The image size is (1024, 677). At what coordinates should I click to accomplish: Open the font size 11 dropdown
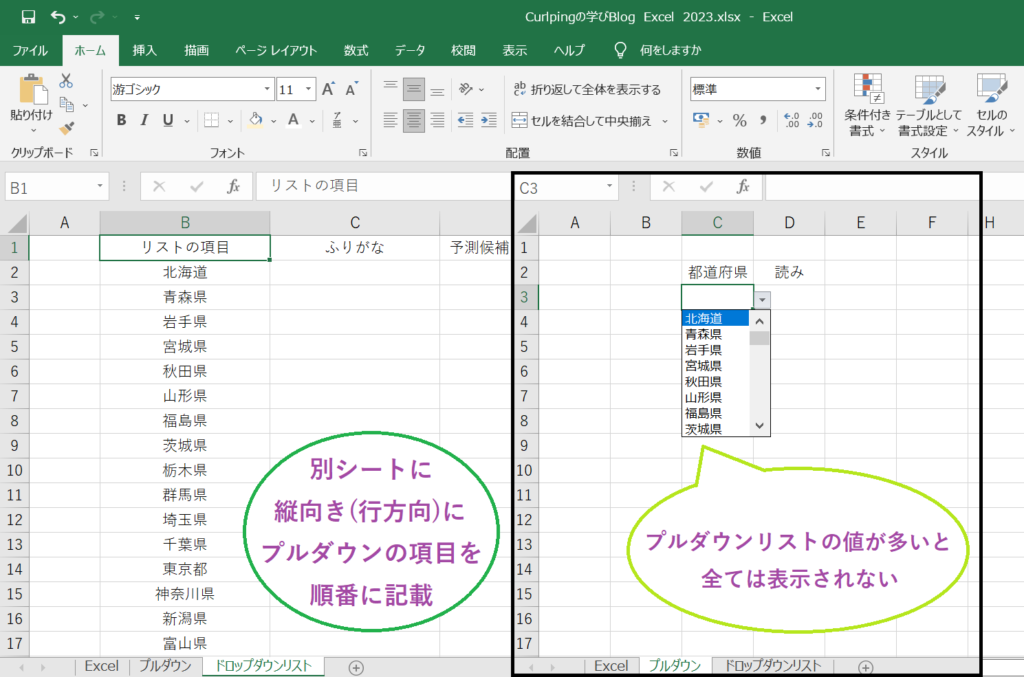[x=308, y=89]
